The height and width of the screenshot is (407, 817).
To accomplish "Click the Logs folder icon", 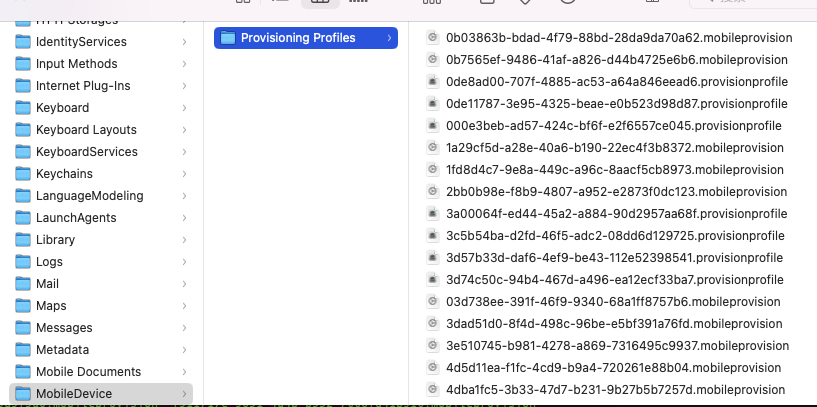I will click(23, 262).
